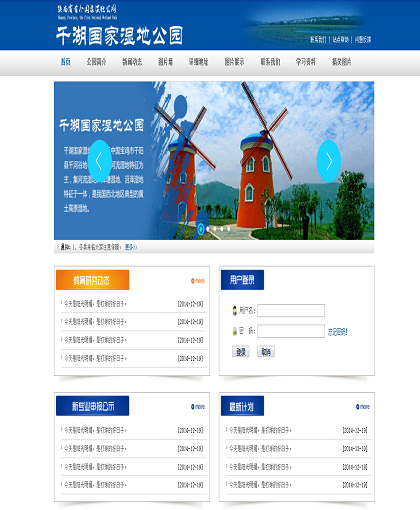Click the previous slide arrow on banner
This screenshot has height=510, width=420.
click(x=100, y=161)
